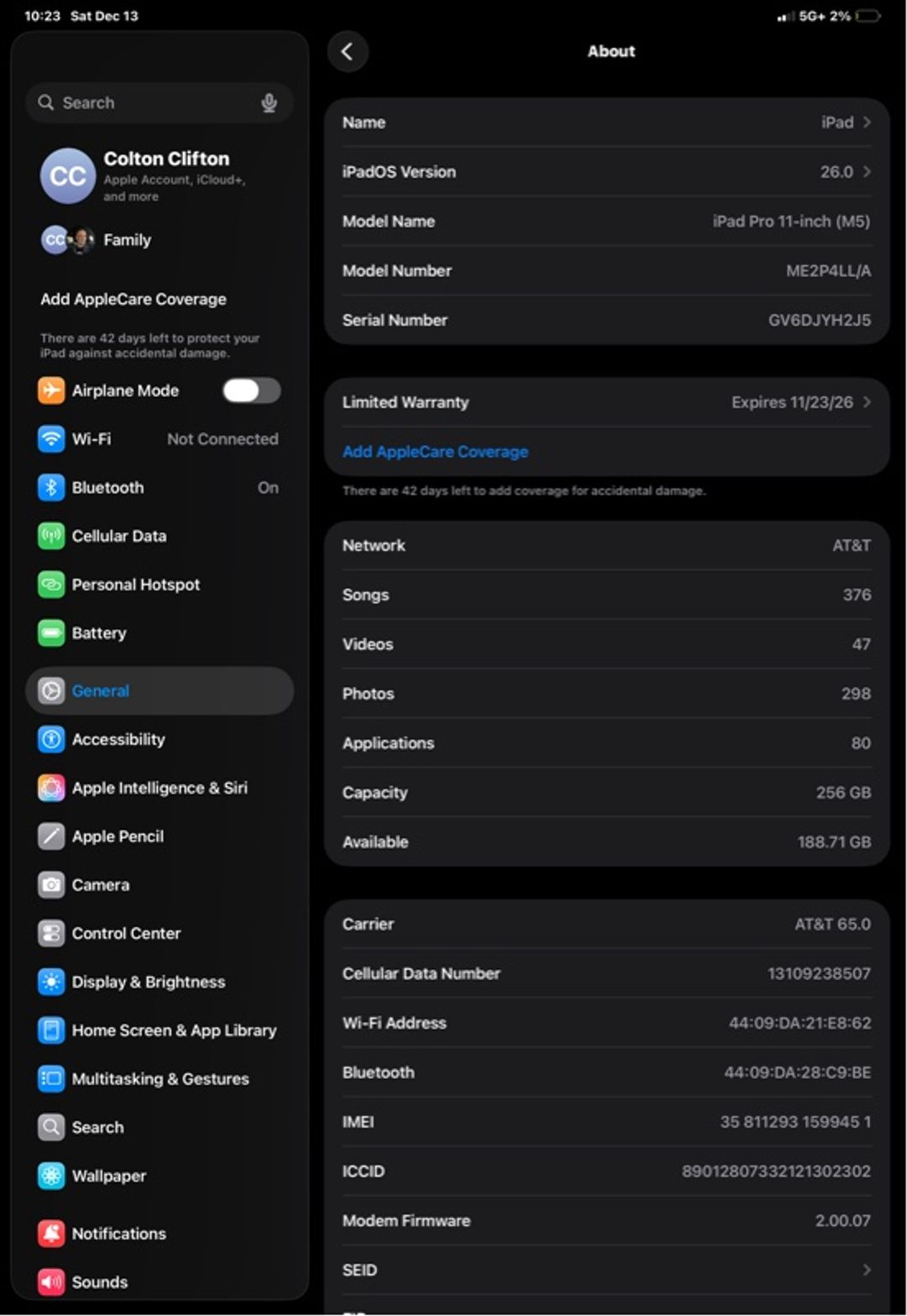Select the Personal Hotspot icon
The height and width of the screenshot is (1316, 907).
pyautogui.click(x=51, y=585)
